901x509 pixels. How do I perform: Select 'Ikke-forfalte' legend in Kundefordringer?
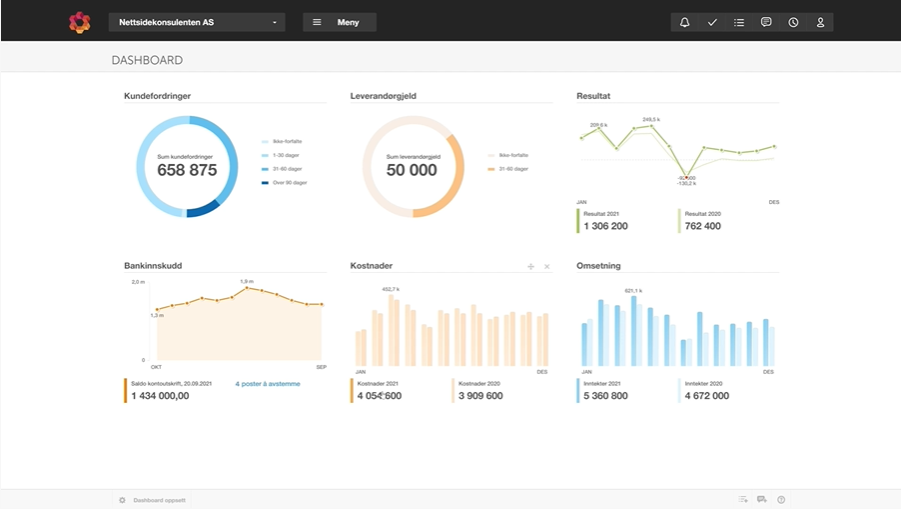coord(282,141)
